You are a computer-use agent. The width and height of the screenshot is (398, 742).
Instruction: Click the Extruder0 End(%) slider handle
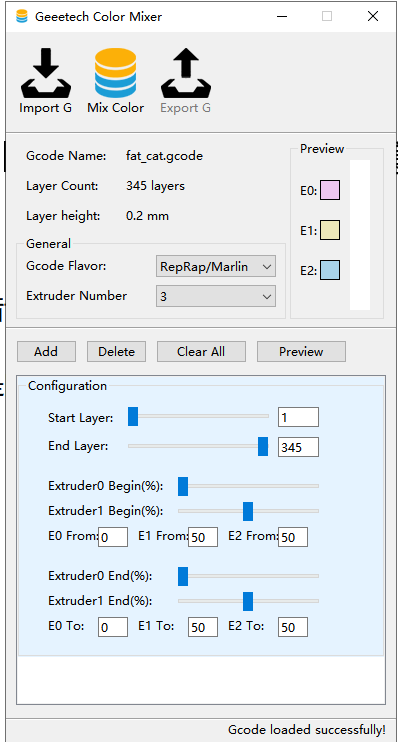pos(183,576)
